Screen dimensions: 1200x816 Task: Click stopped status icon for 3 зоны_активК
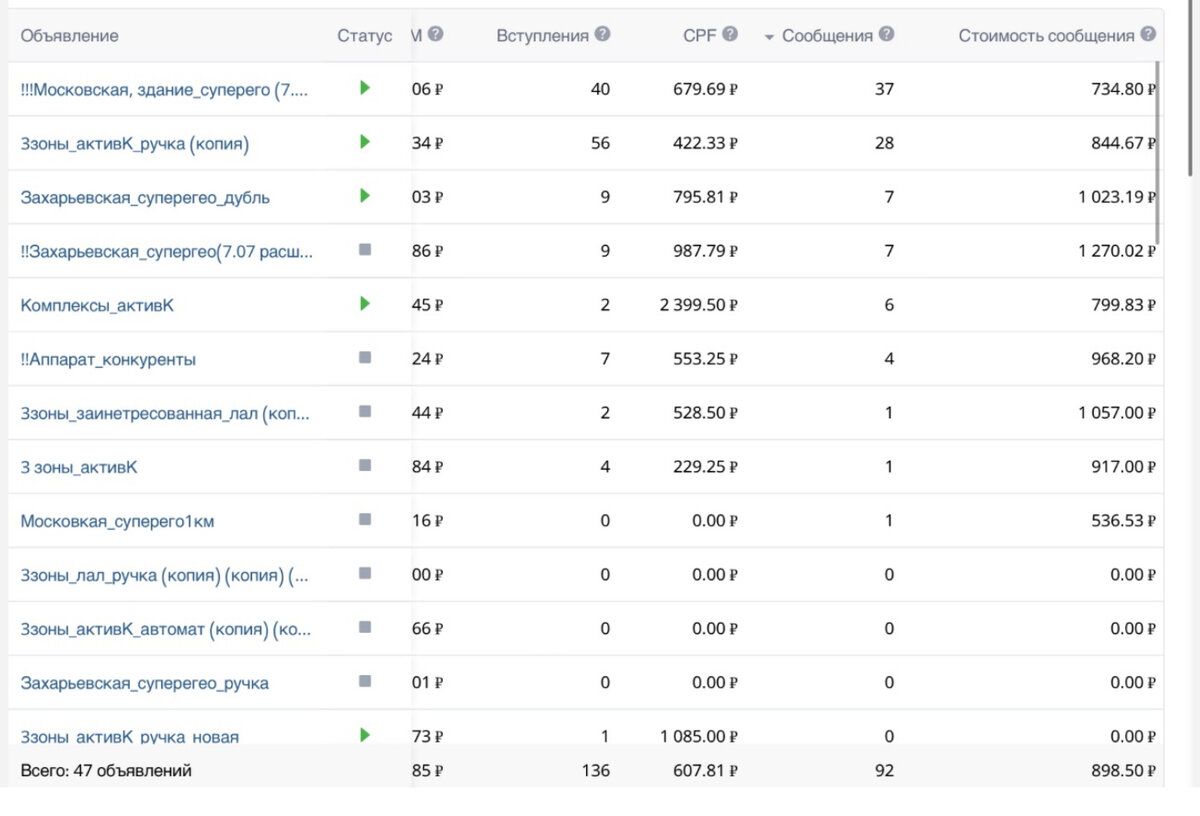click(x=365, y=465)
